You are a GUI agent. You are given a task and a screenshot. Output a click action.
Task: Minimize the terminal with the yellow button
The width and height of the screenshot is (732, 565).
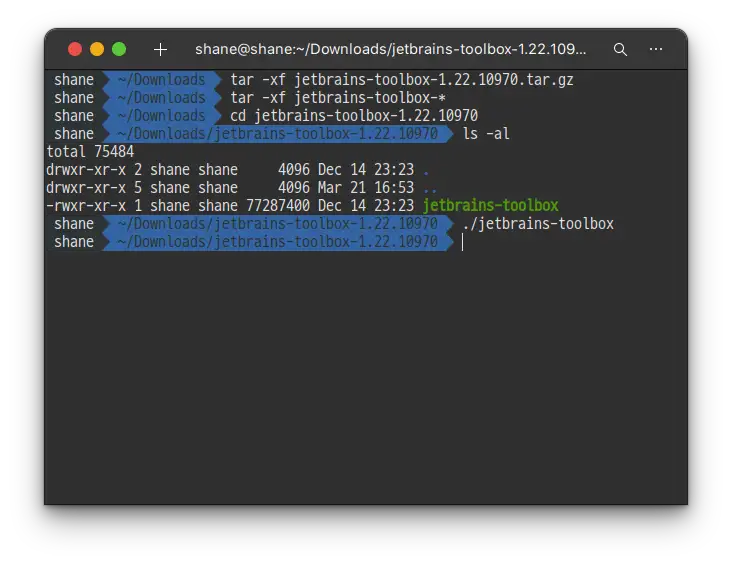pos(97,49)
